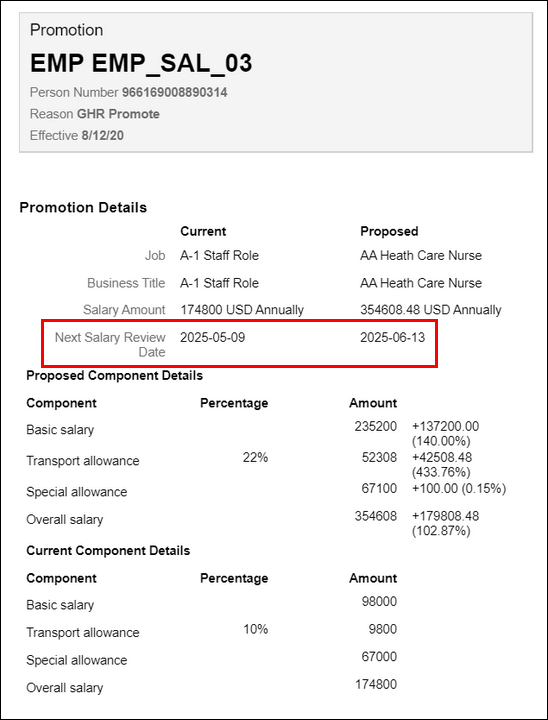This screenshot has height=720, width=548.
Task: Click the Proposed Component Details heading
Action: [x=114, y=376]
